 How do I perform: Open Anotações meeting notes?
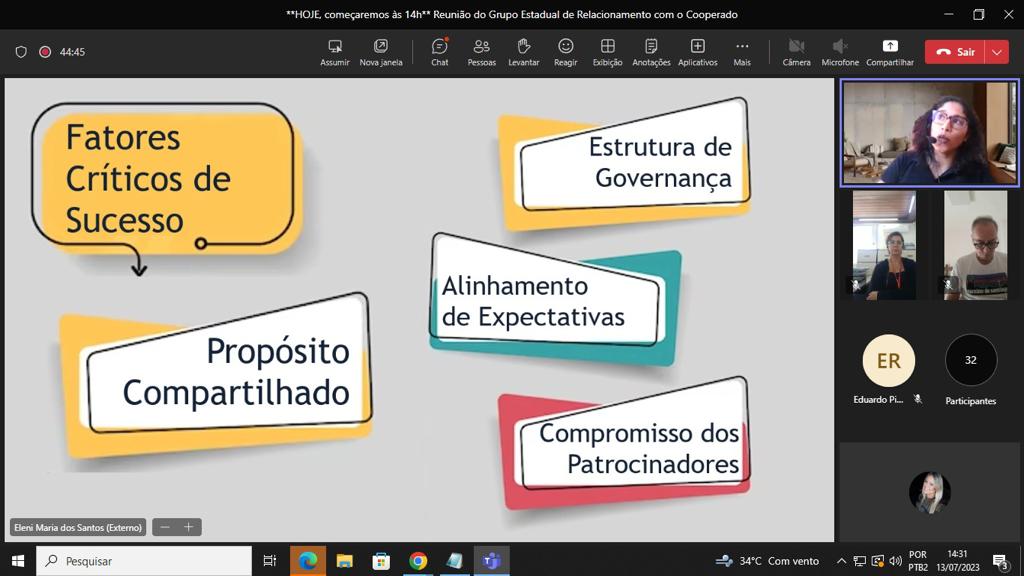(651, 52)
